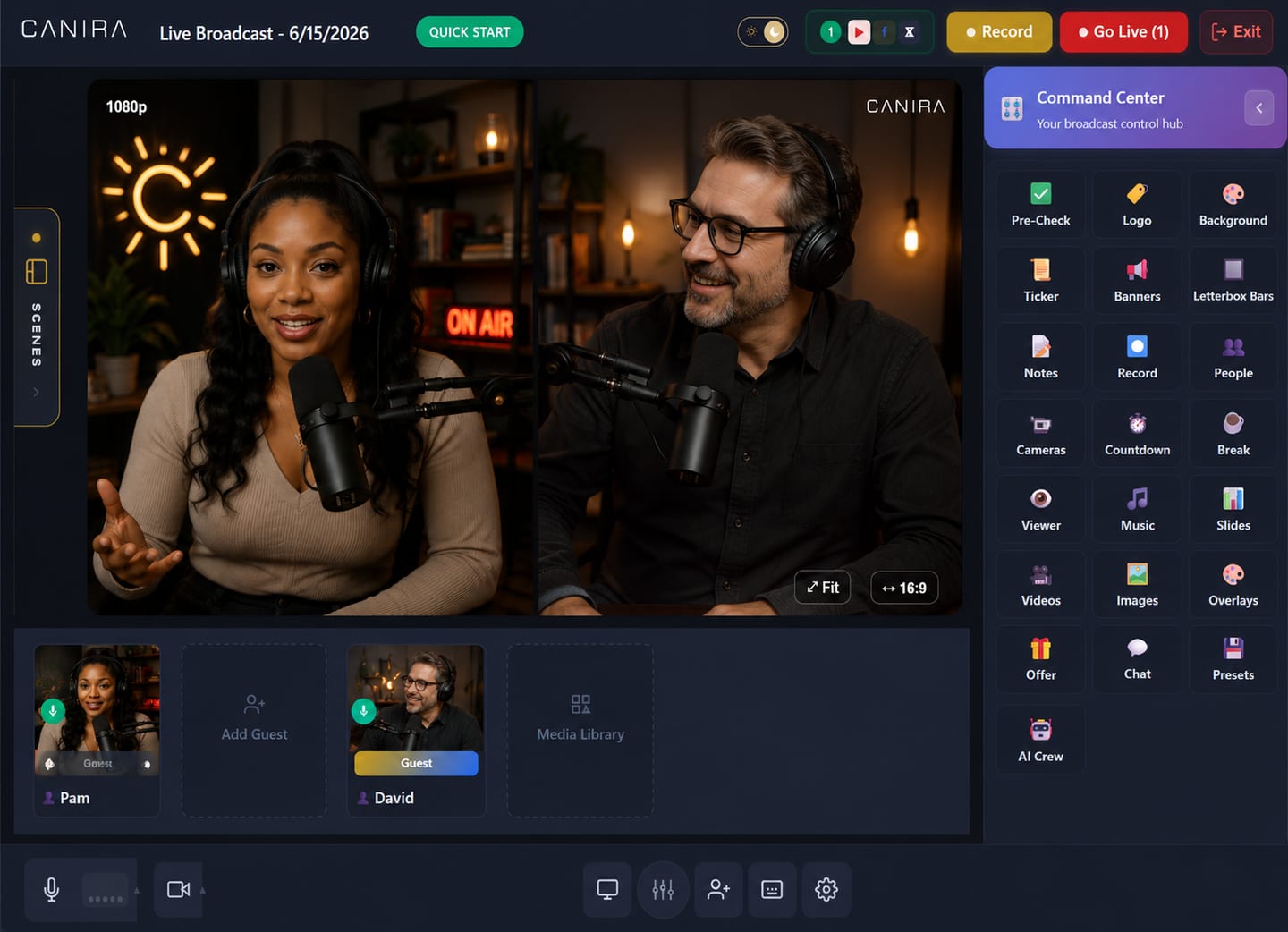Click the CANIRA logo in header
The height and width of the screenshot is (932, 1288).
coord(74,30)
